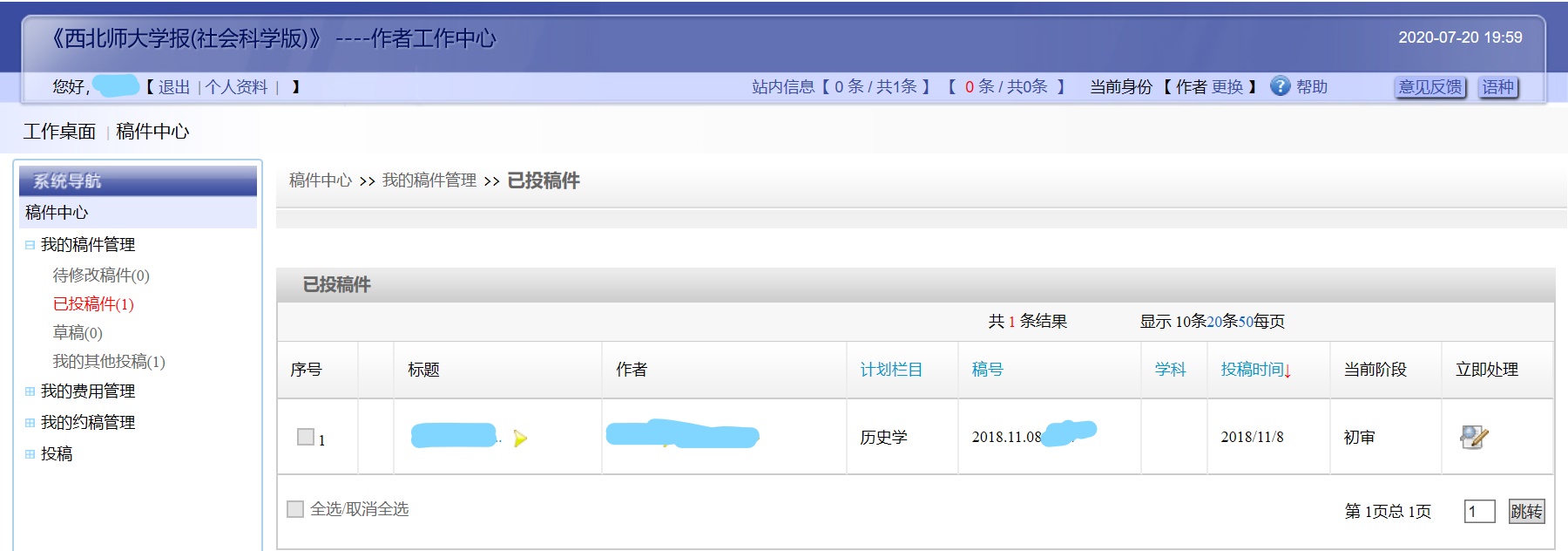Open 草稿(0) in sidebar

pyautogui.click(x=78, y=333)
